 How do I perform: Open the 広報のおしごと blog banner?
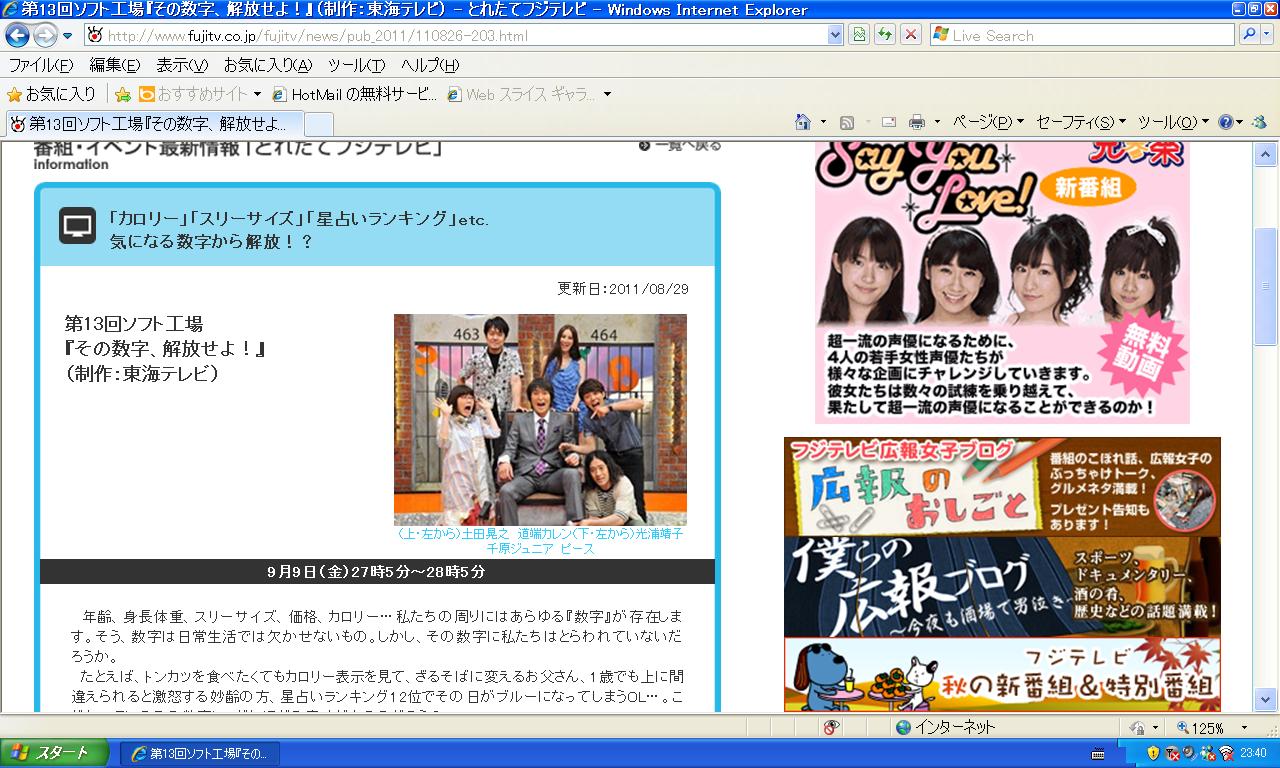coord(1002,487)
